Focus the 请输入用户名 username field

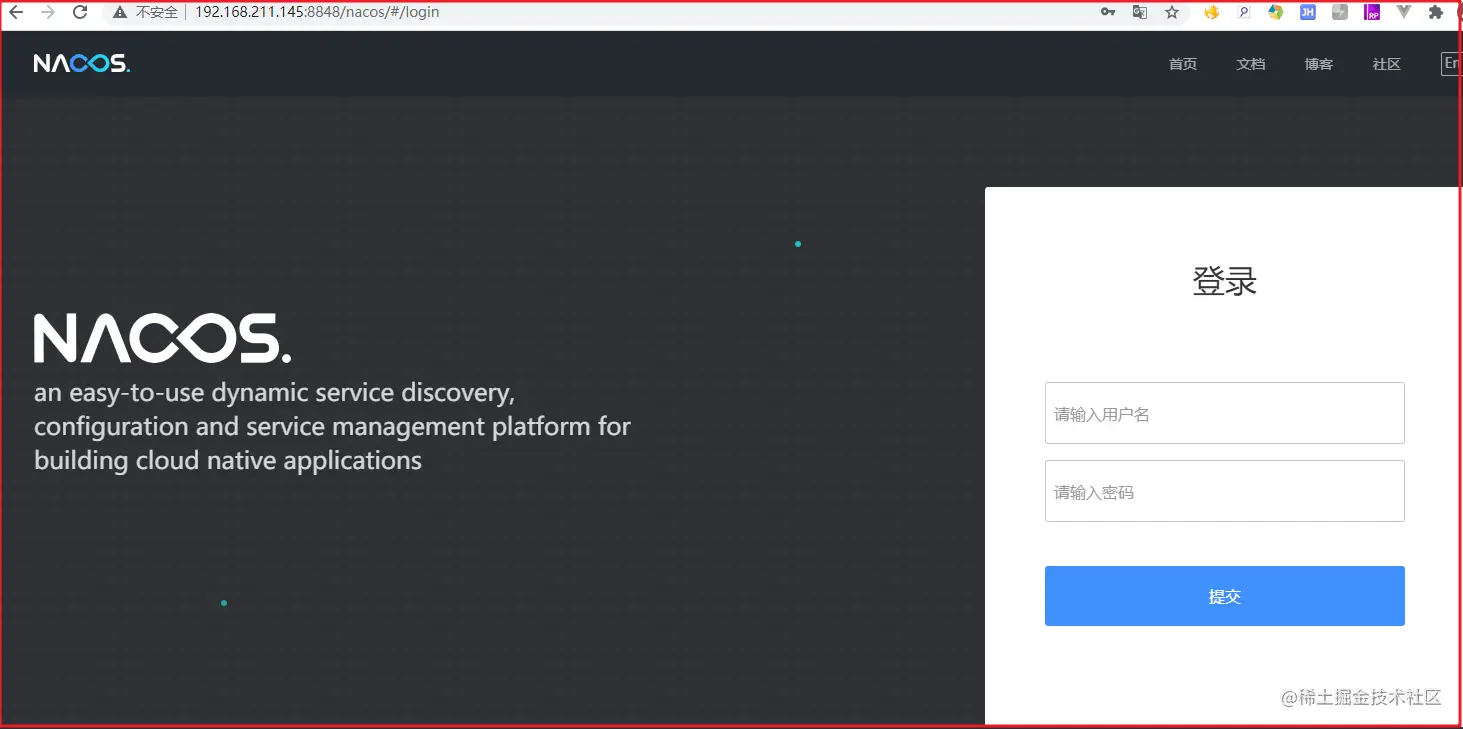(1225, 413)
